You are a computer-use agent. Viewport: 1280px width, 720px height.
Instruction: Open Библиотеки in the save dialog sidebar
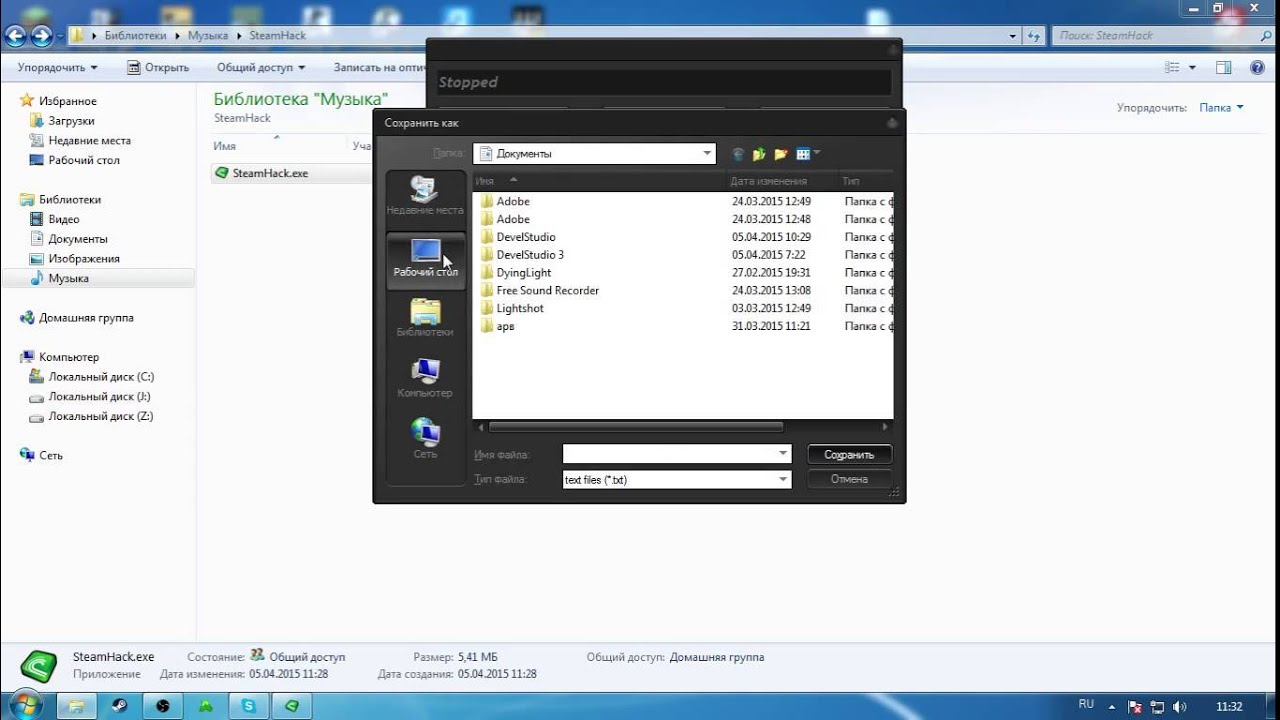point(425,319)
